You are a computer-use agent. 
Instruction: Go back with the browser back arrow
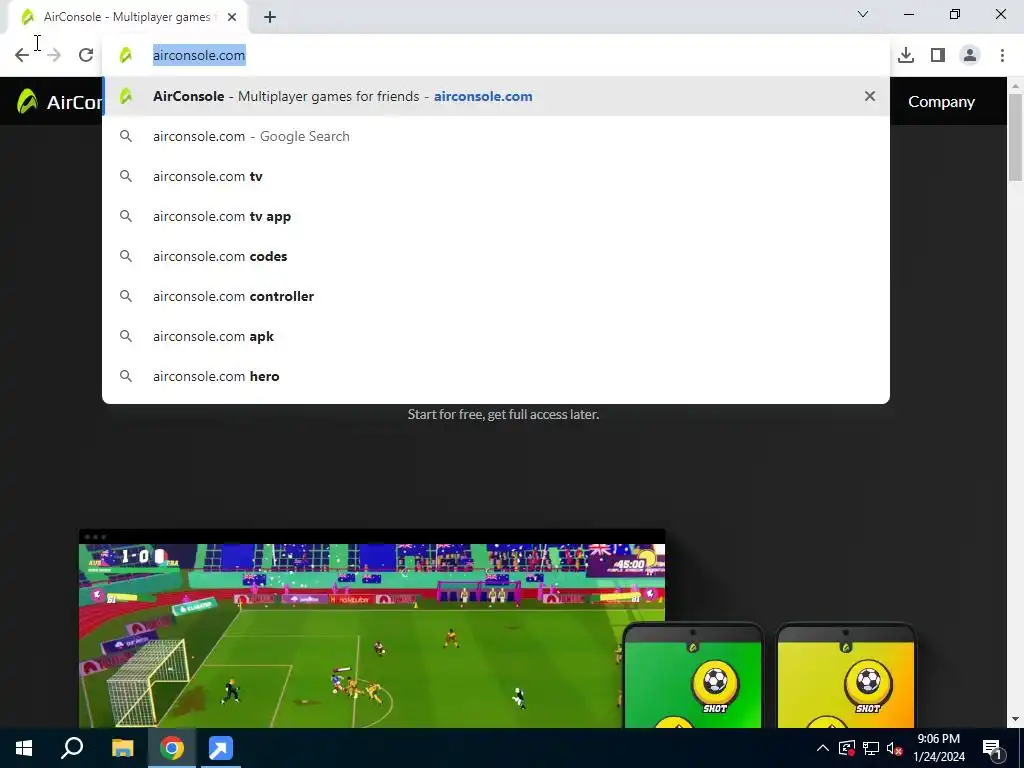tap(22, 55)
